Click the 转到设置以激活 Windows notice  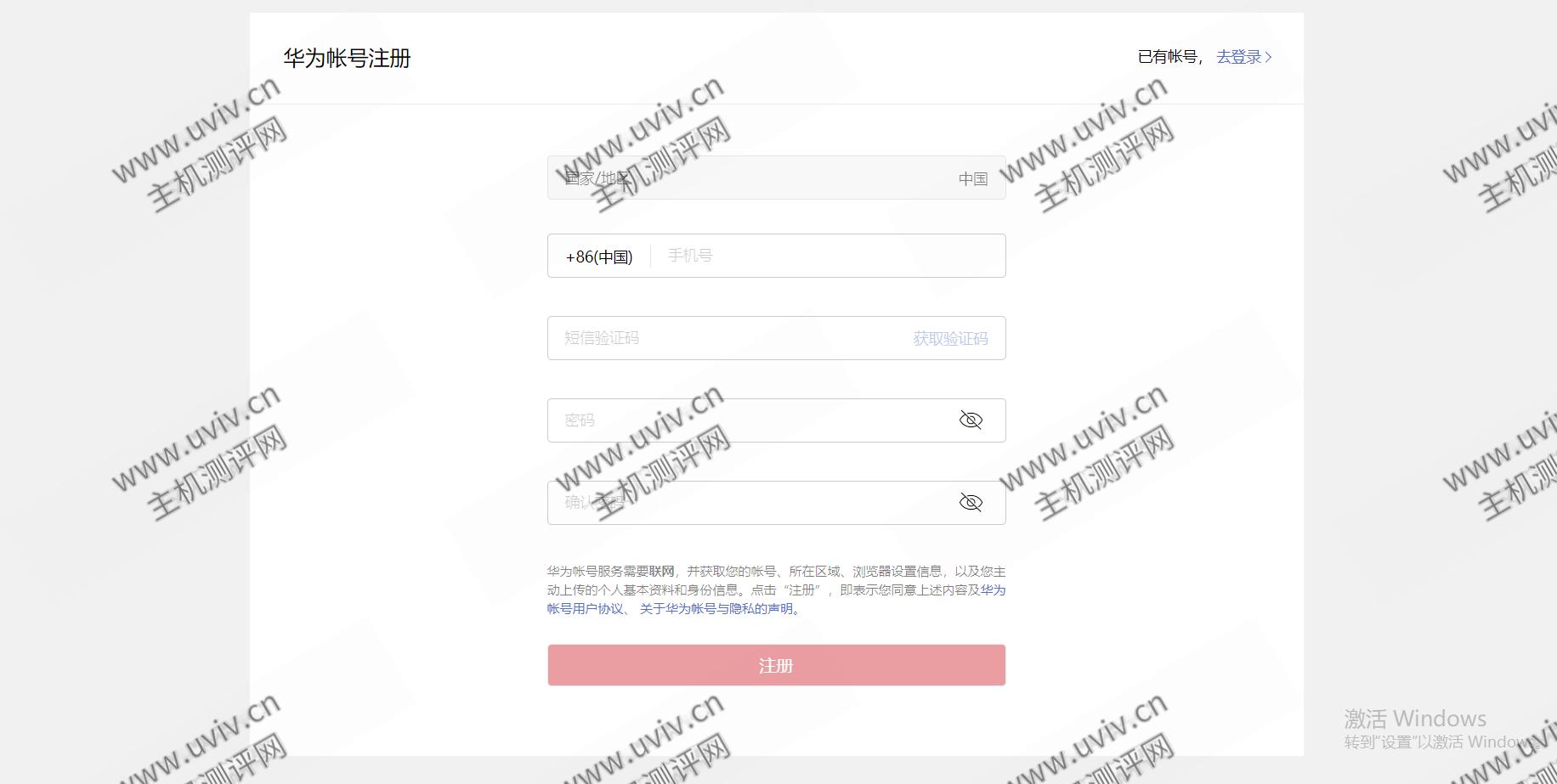1442,742
